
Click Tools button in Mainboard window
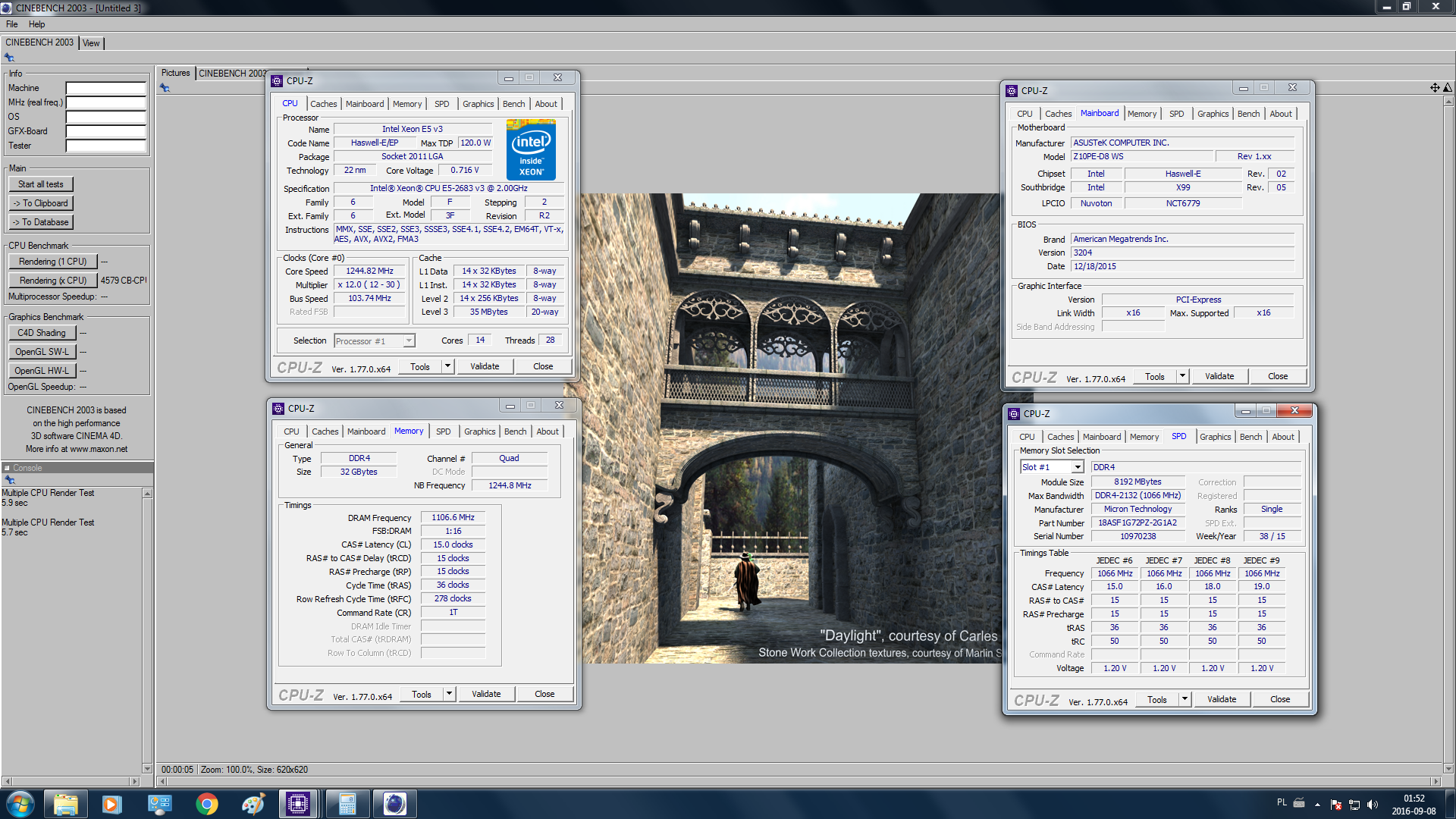1155,376
